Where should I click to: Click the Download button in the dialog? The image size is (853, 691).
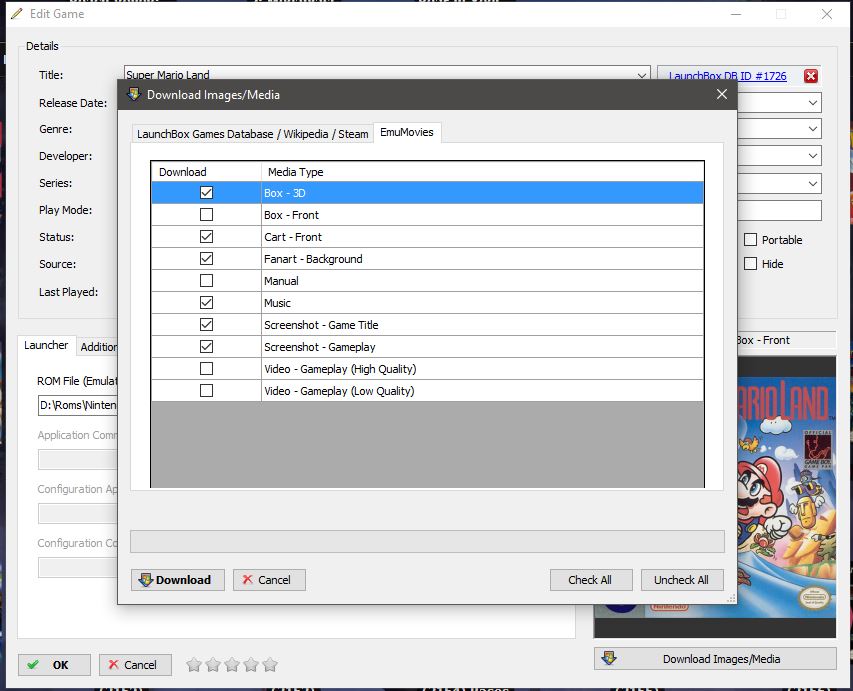tap(177, 579)
